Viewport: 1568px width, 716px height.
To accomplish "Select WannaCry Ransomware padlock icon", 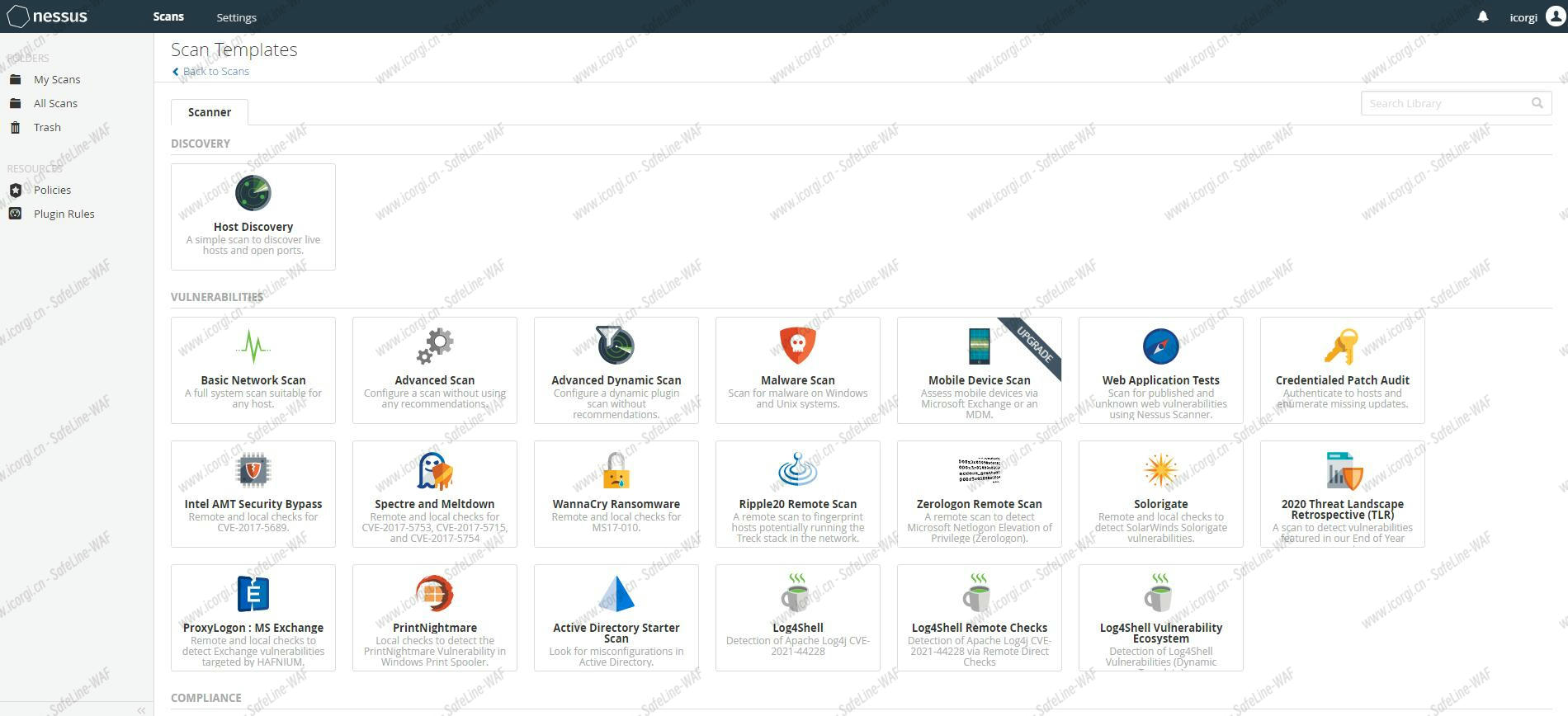I will (616, 470).
